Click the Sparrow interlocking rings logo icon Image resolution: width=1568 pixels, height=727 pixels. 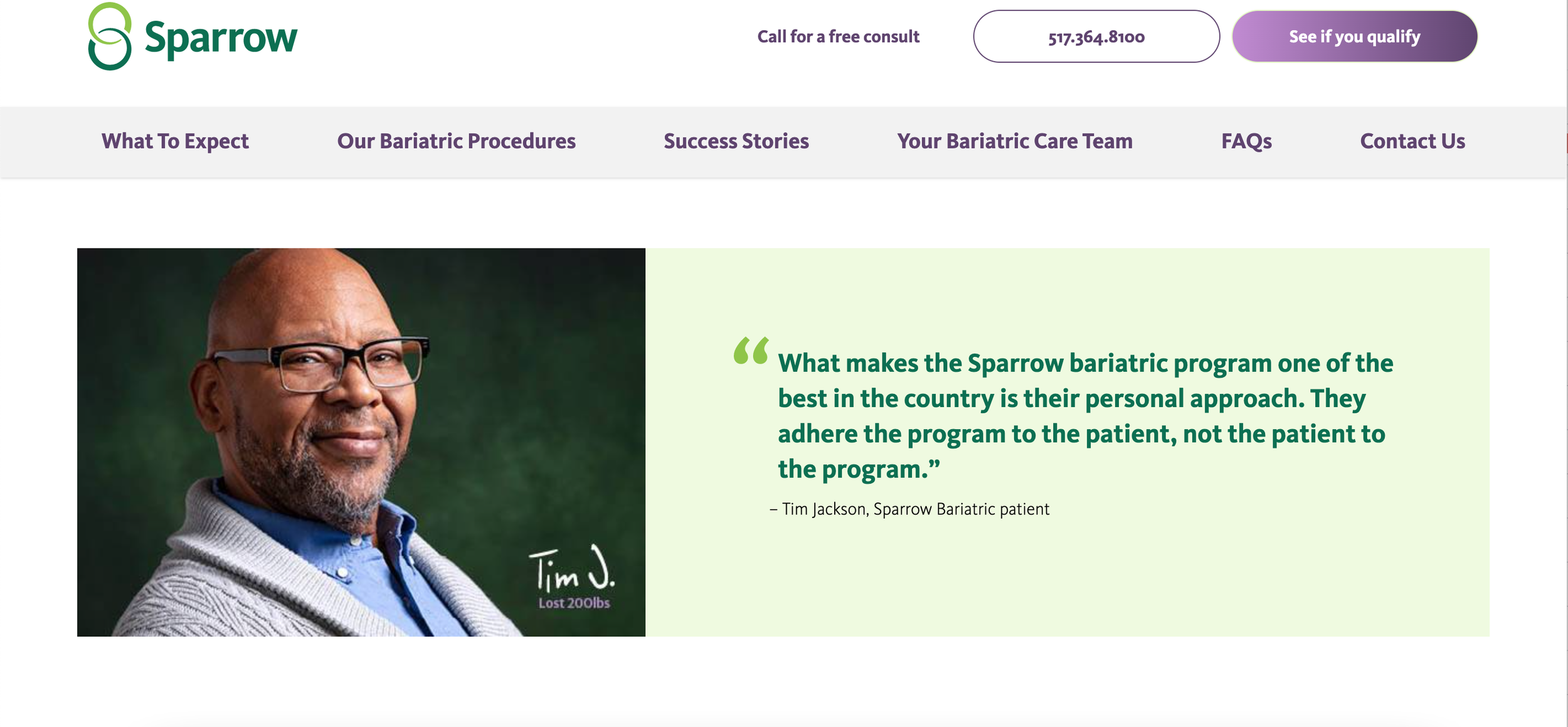(x=110, y=36)
